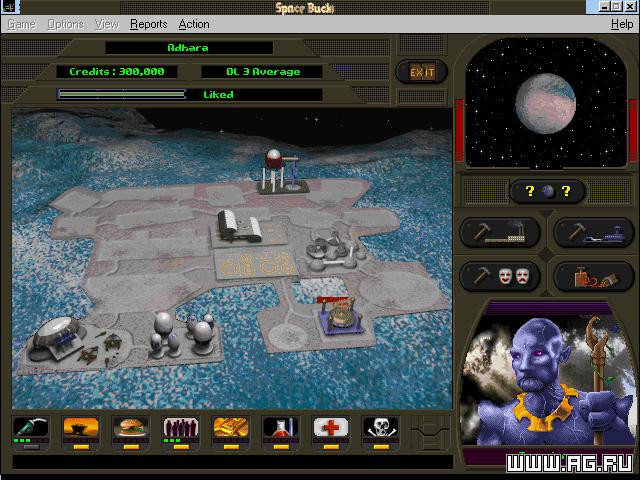Viewport: 640px width, 480px height.
Task: Click the red and purple arena building
Action: coord(340,315)
